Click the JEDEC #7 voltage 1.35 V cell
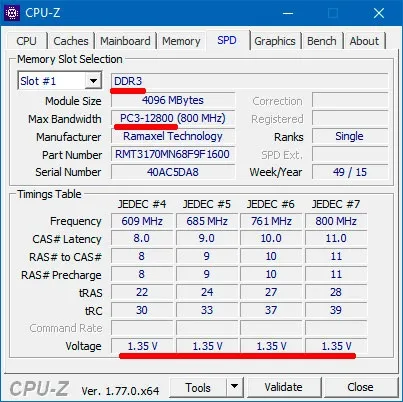This screenshot has width=403, height=402. click(x=336, y=346)
